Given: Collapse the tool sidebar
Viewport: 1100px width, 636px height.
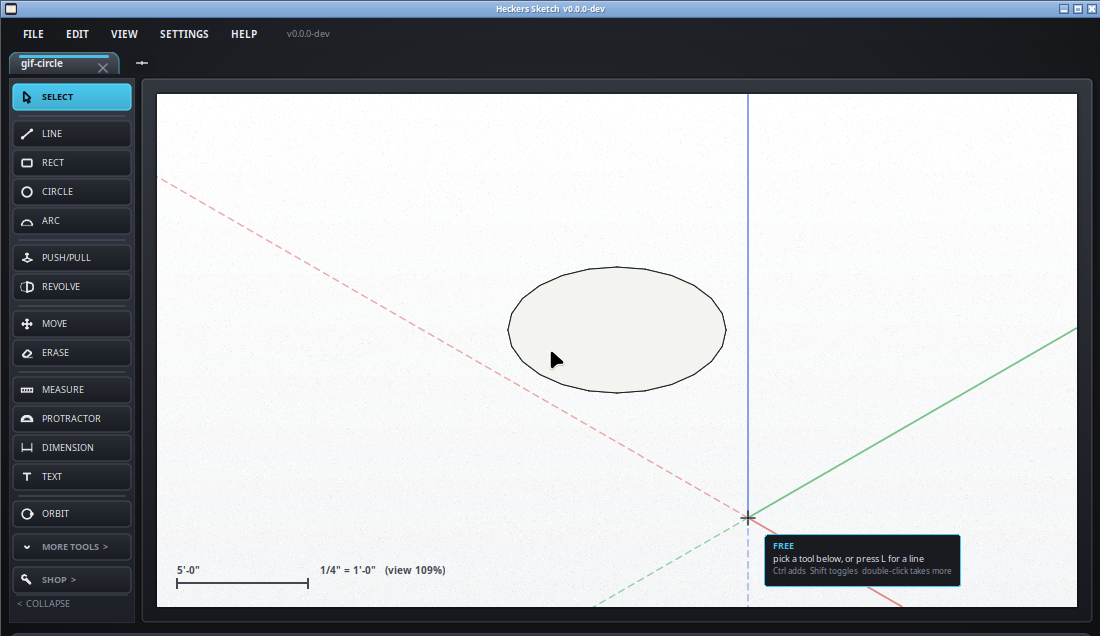Looking at the screenshot, I should 43,603.
